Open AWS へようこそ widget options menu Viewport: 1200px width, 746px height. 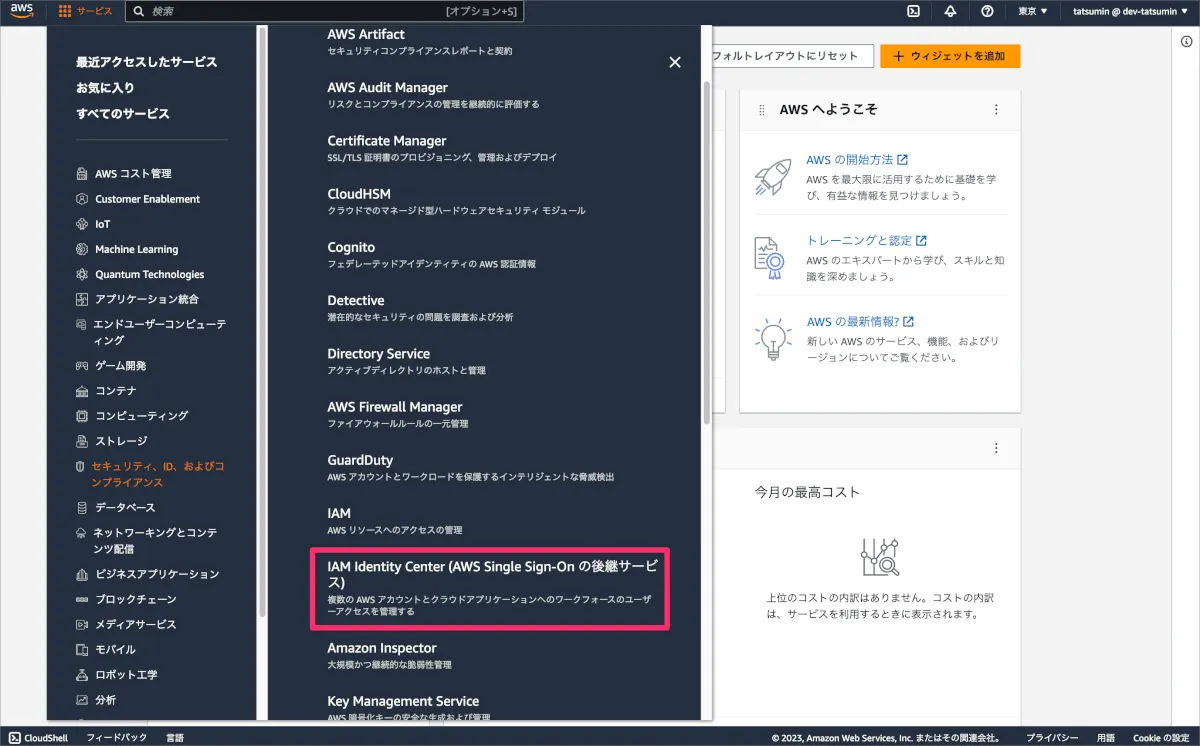pyautogui.click(x=996, y=110)
